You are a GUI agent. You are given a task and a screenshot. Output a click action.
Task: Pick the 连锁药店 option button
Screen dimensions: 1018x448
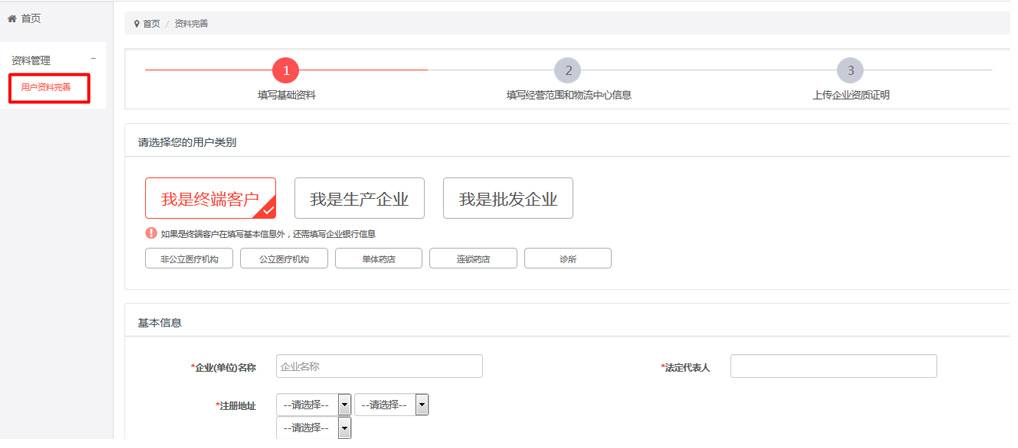click(473, 259)
